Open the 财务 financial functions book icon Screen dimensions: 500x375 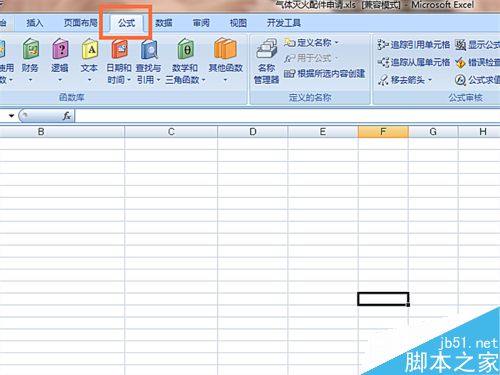pos(30,49)
